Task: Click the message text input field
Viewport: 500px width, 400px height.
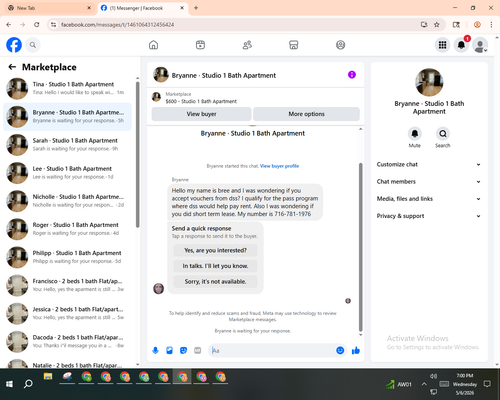Action: 273,350
